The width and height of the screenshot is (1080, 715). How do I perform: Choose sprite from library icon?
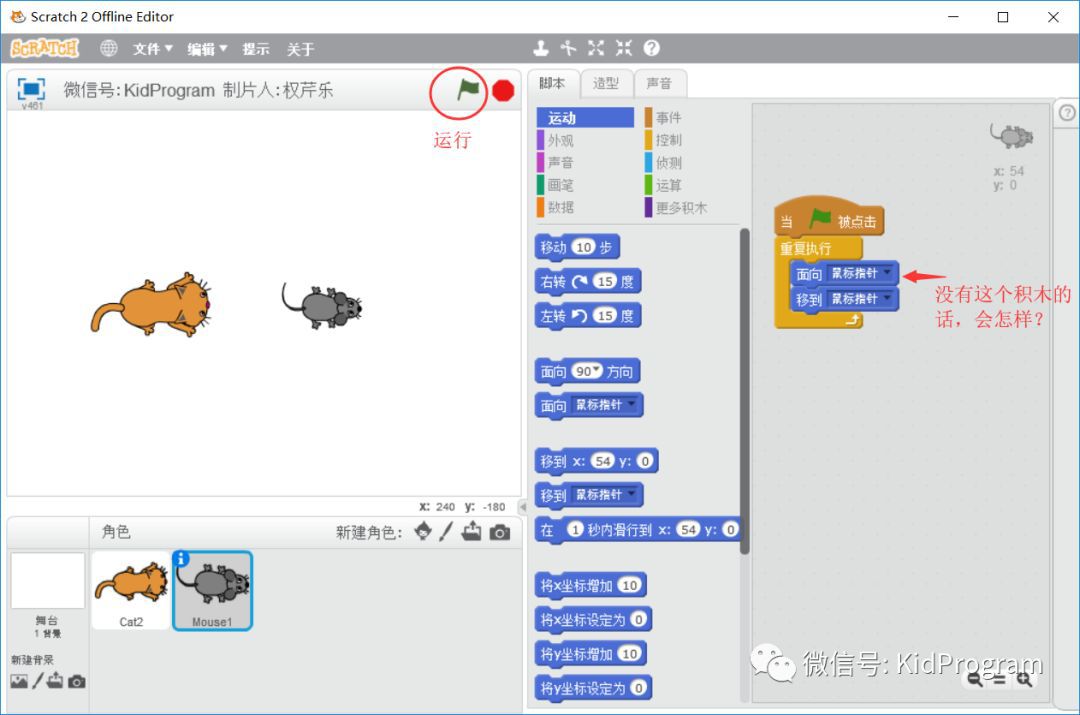423,532
